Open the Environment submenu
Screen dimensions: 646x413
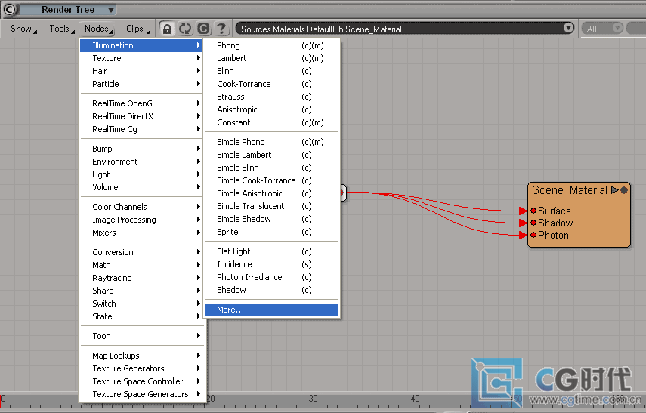(x=143, y=162)
